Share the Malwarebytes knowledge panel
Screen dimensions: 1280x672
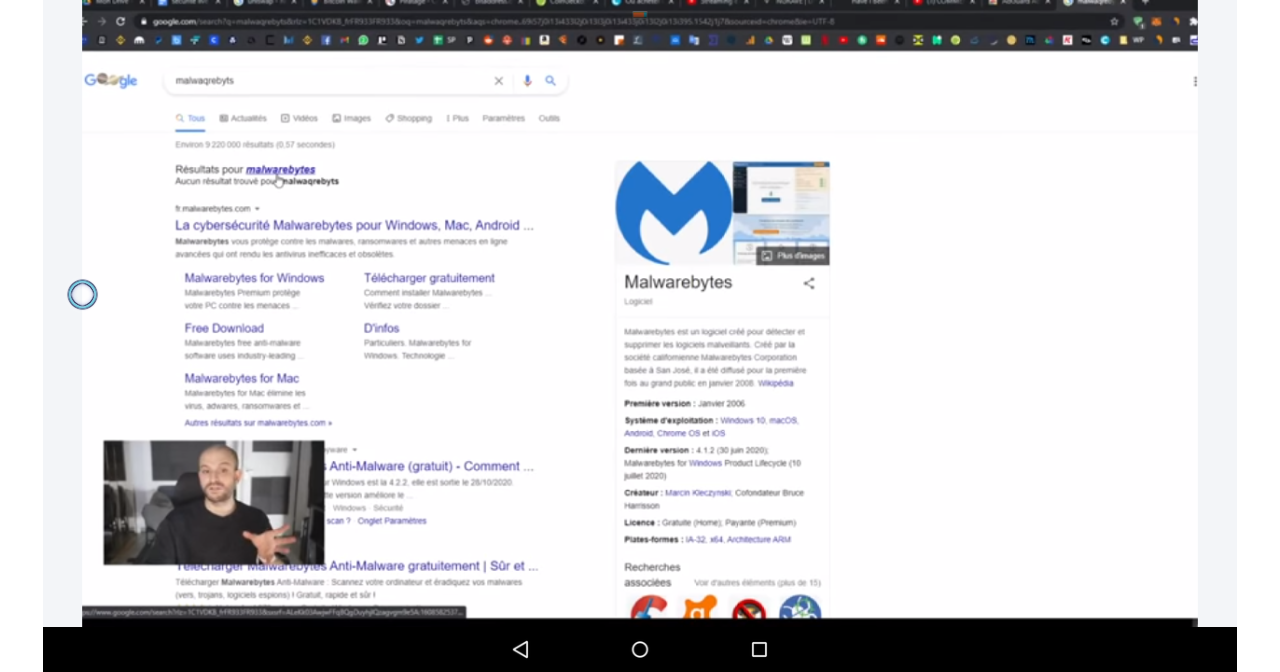click(809, 283)
